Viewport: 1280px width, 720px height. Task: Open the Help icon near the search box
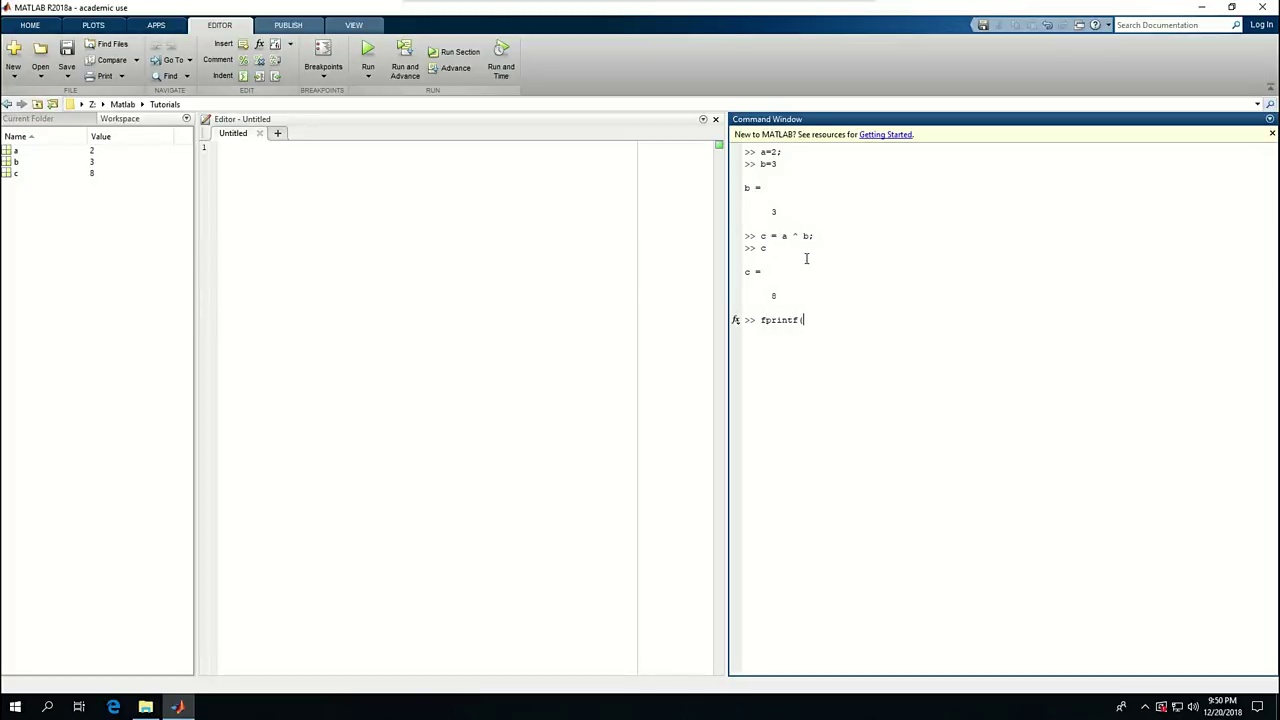1095,25
